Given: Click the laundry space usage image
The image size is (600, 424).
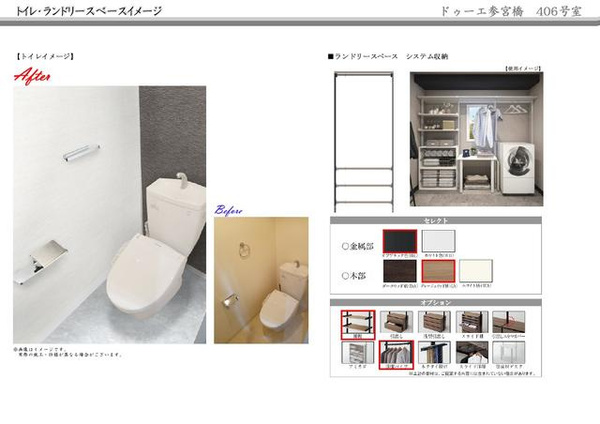Looking at the screenshot, I should point(474,140).
